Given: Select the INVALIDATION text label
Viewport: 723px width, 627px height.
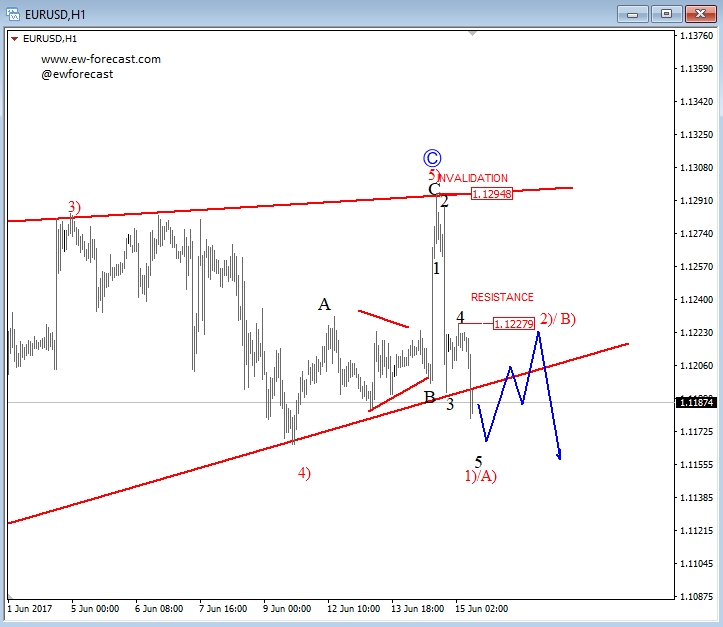Looking at the screenshot, I should [473, 178].
